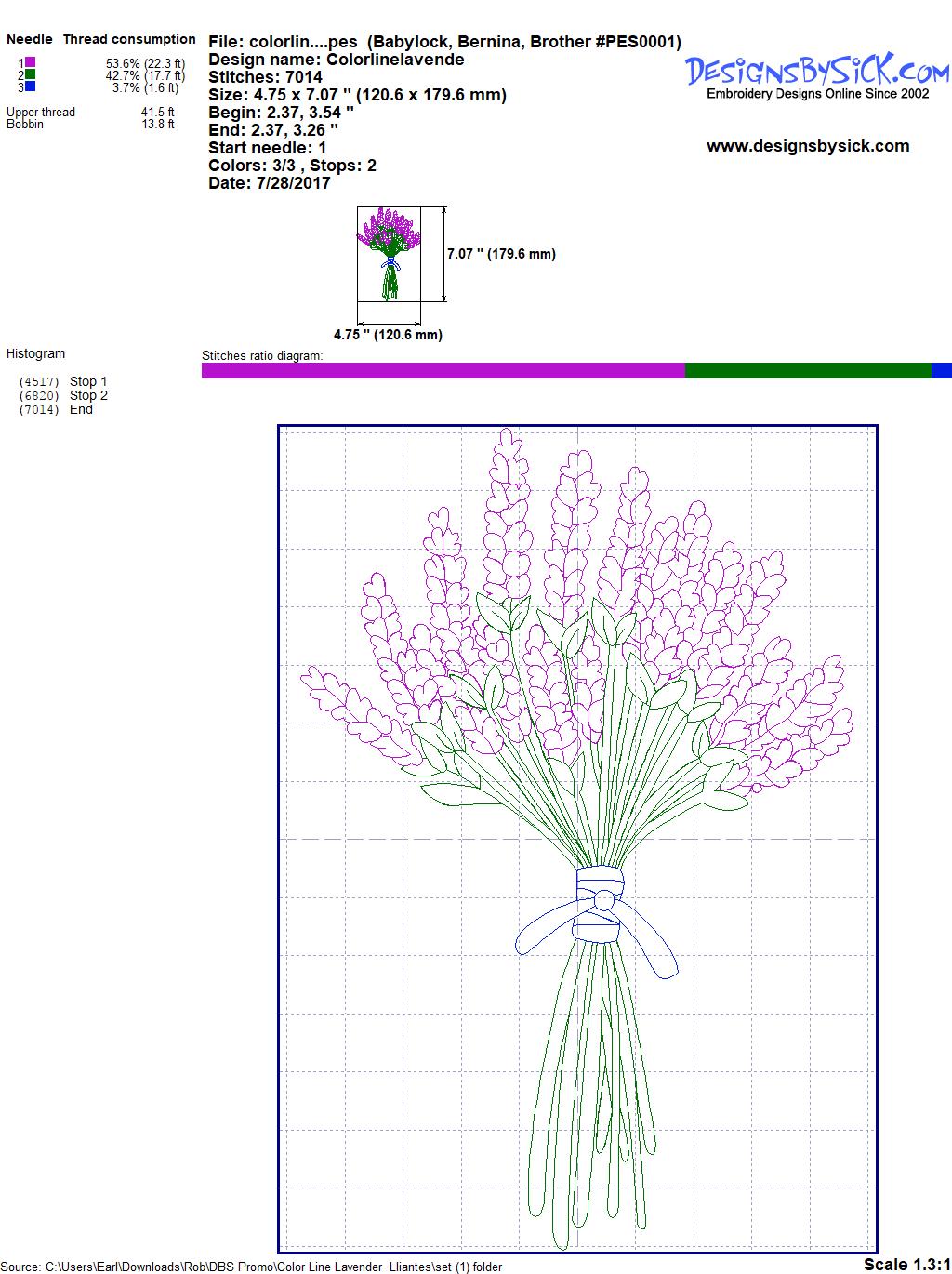Click purple segment of stitches ratio bar
Screen dimensions: 952x1274
click(x=443, y=371)
